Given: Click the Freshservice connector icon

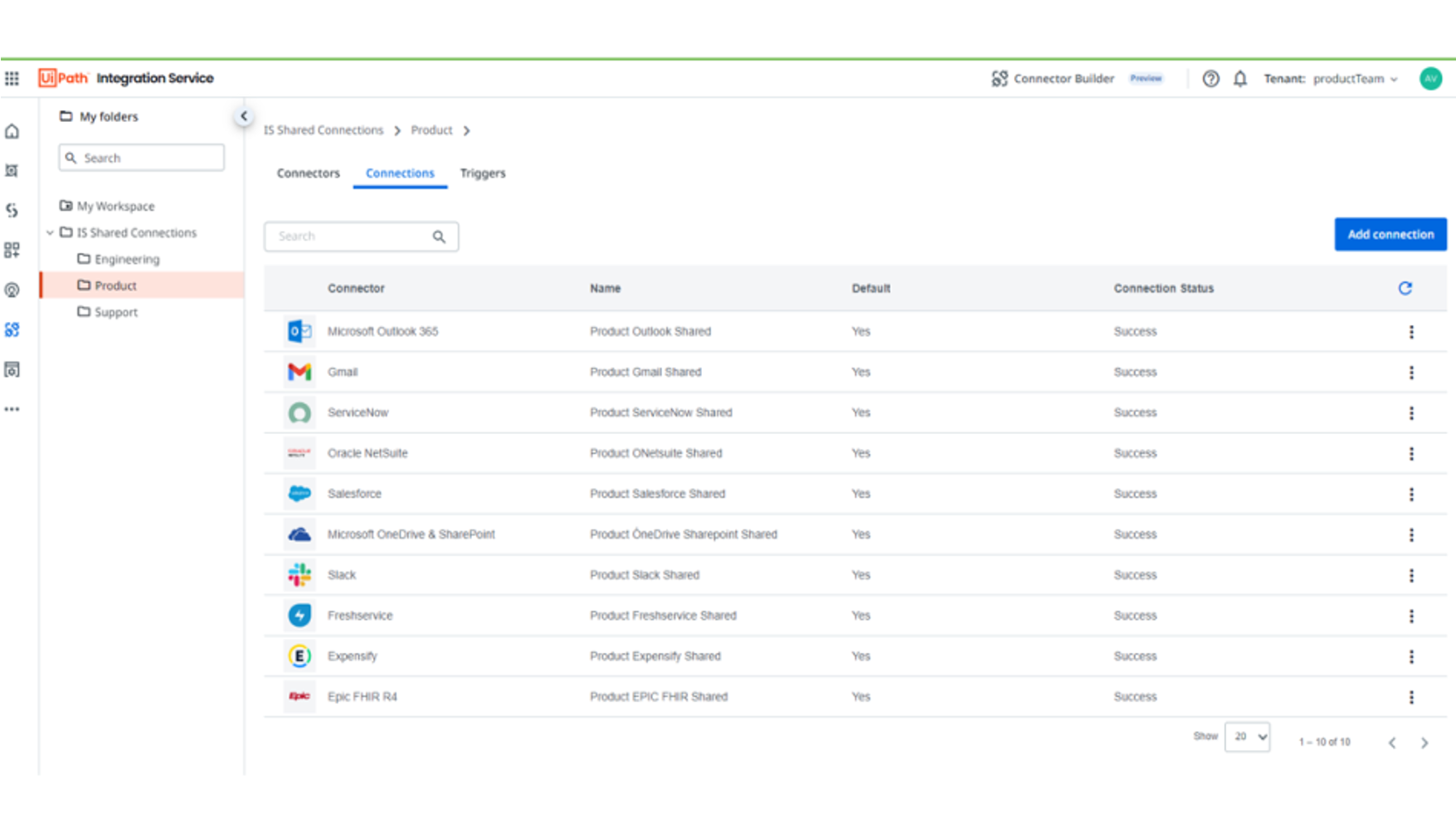Looking at the screenshot, I should pos(299,615).
